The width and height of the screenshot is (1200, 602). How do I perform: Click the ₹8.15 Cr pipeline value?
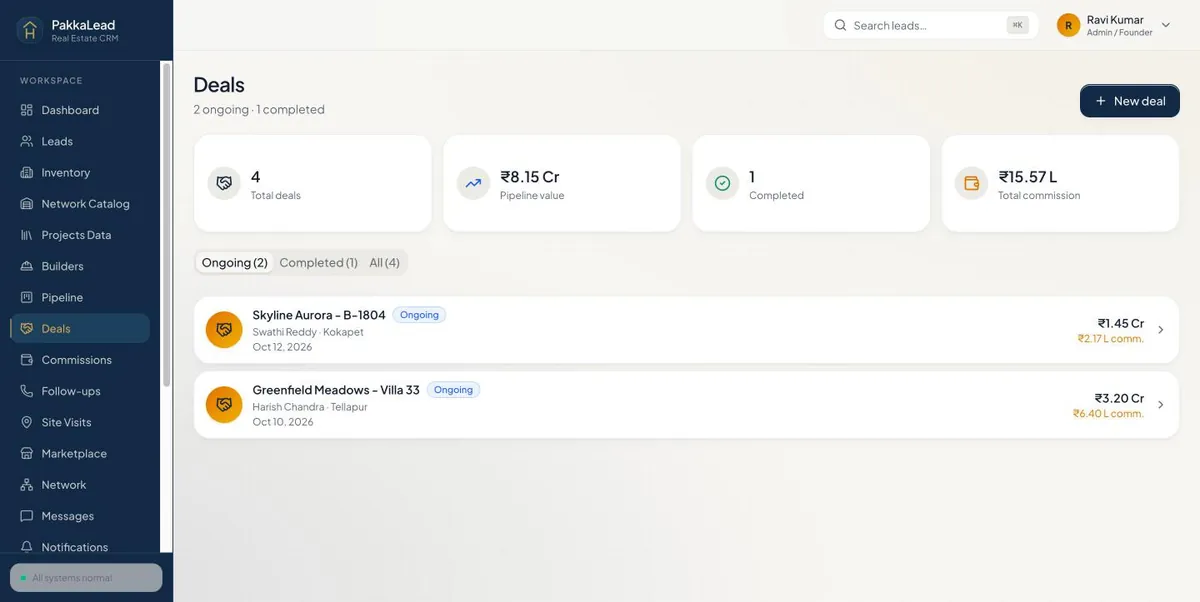point(530,177)
